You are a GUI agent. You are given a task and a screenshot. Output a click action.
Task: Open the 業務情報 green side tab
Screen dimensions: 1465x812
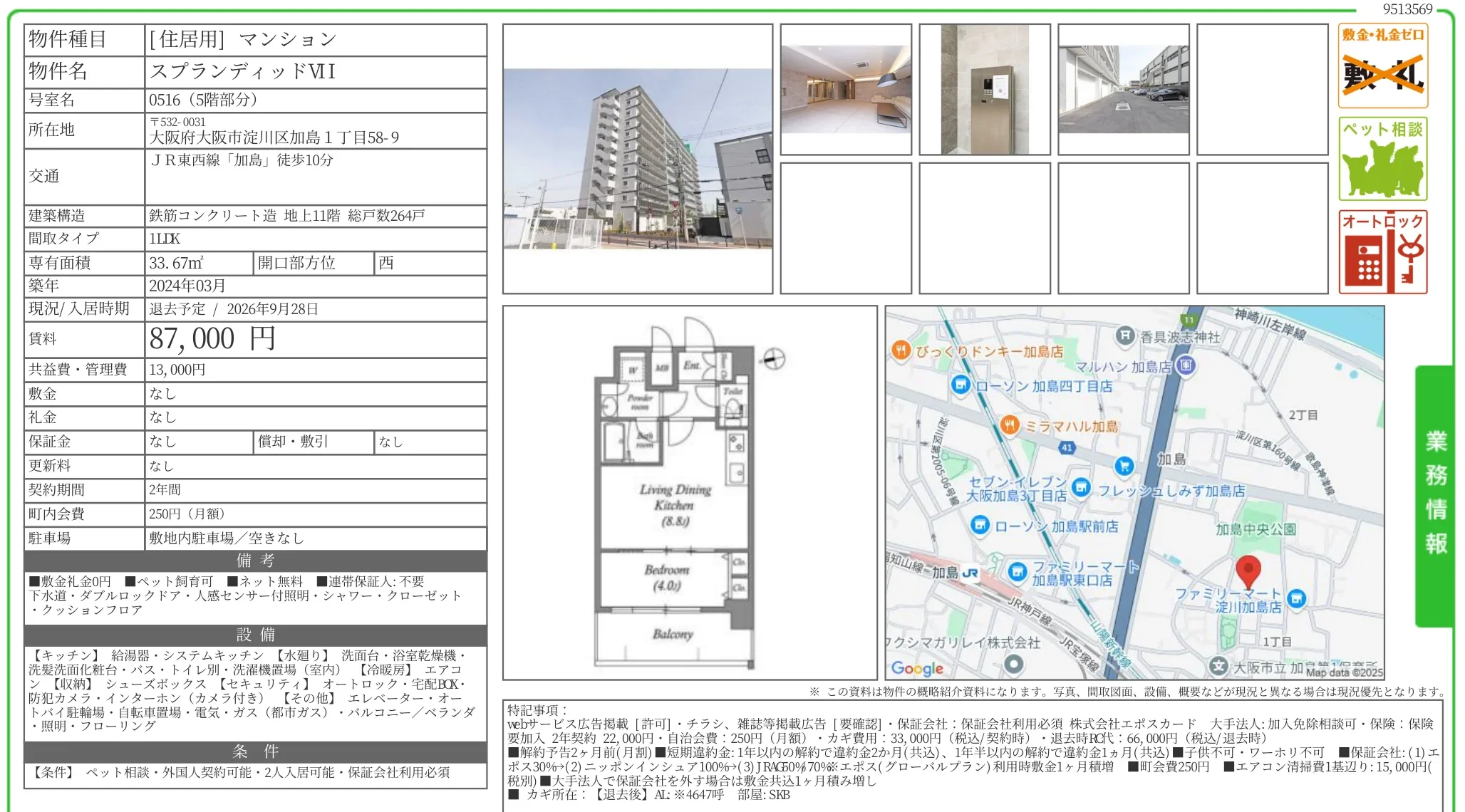click(1435, 496)
